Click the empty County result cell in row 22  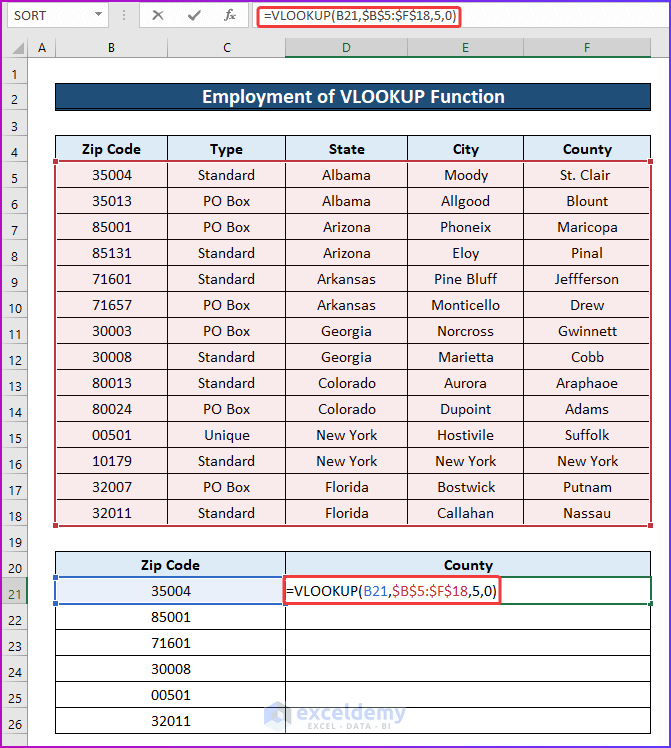click(468, 617)
